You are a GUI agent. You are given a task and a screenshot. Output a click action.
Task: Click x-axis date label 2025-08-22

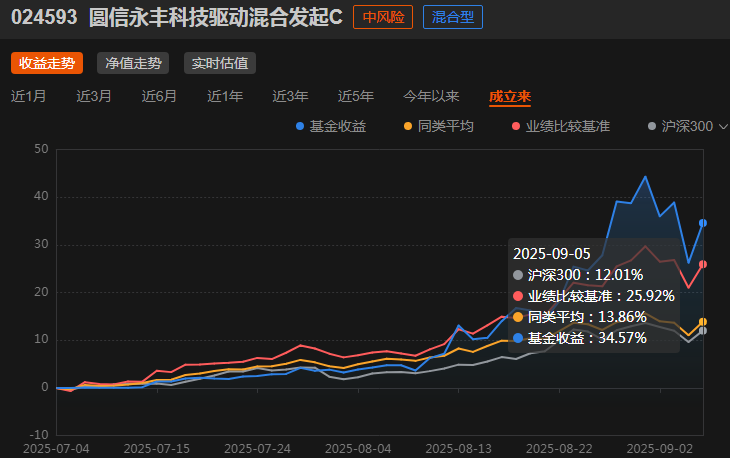click(559, 449)
